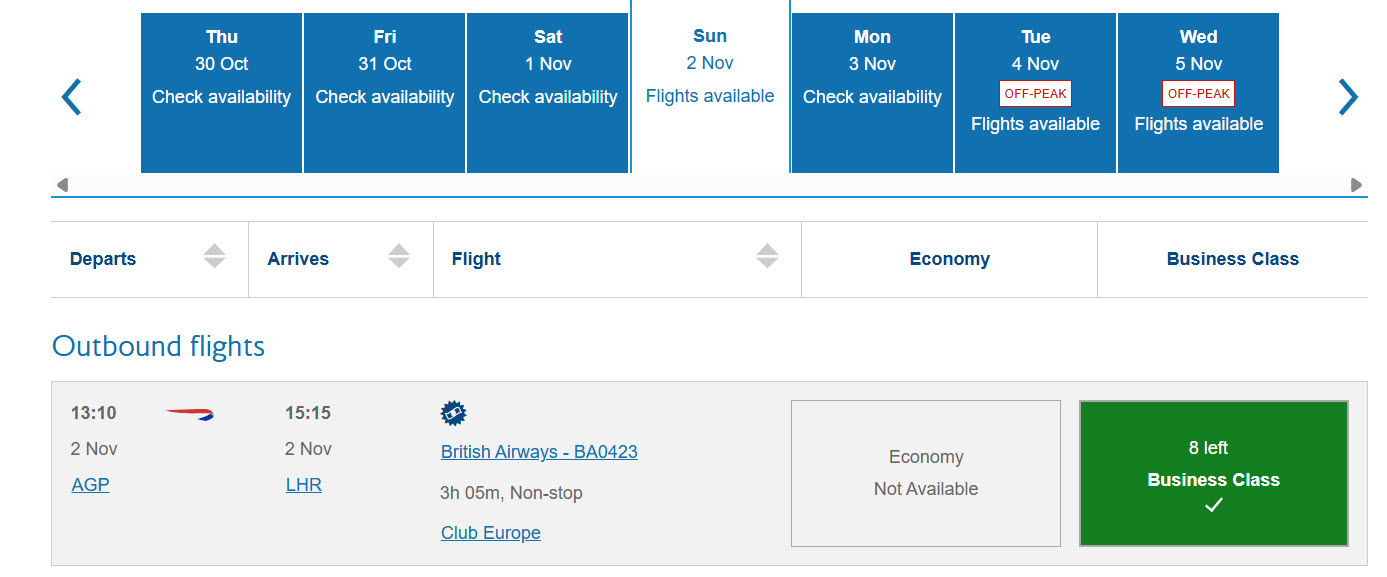
Task: Click the checkmark inside the Business Class option
Action: [1213, 505]
